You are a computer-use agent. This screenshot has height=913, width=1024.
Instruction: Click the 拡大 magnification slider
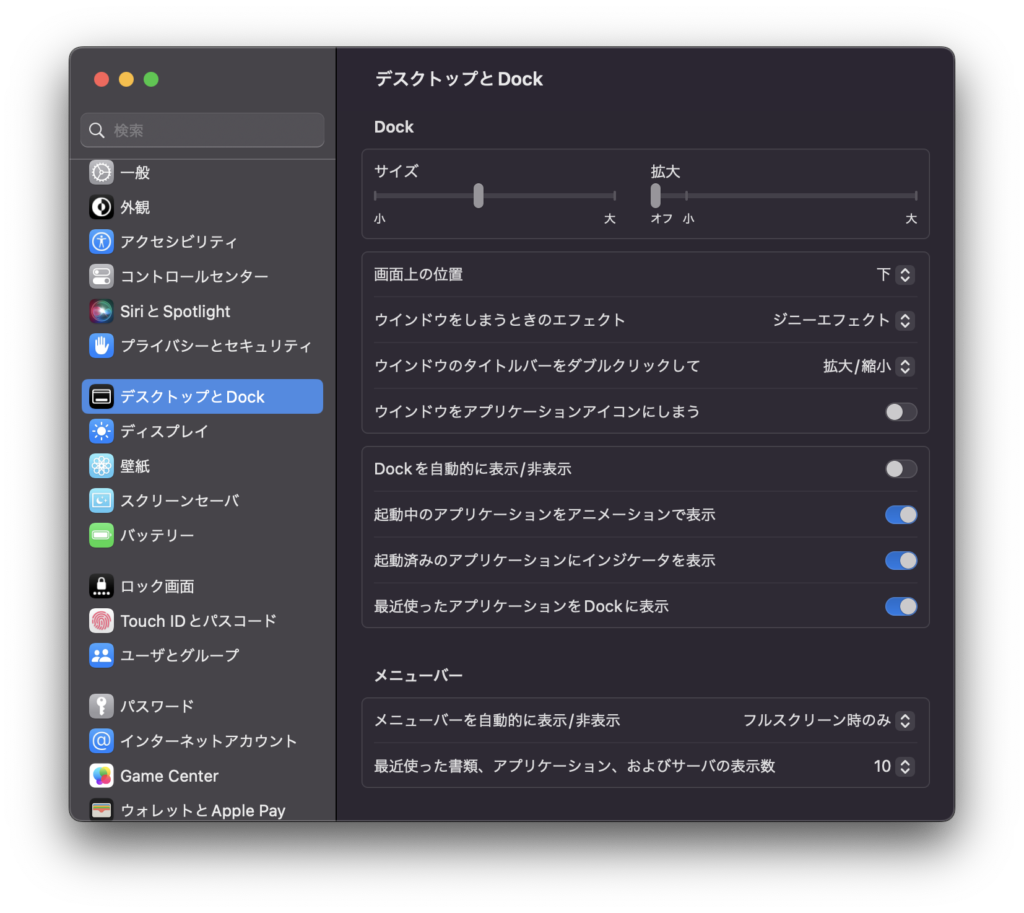pos(784,195)
